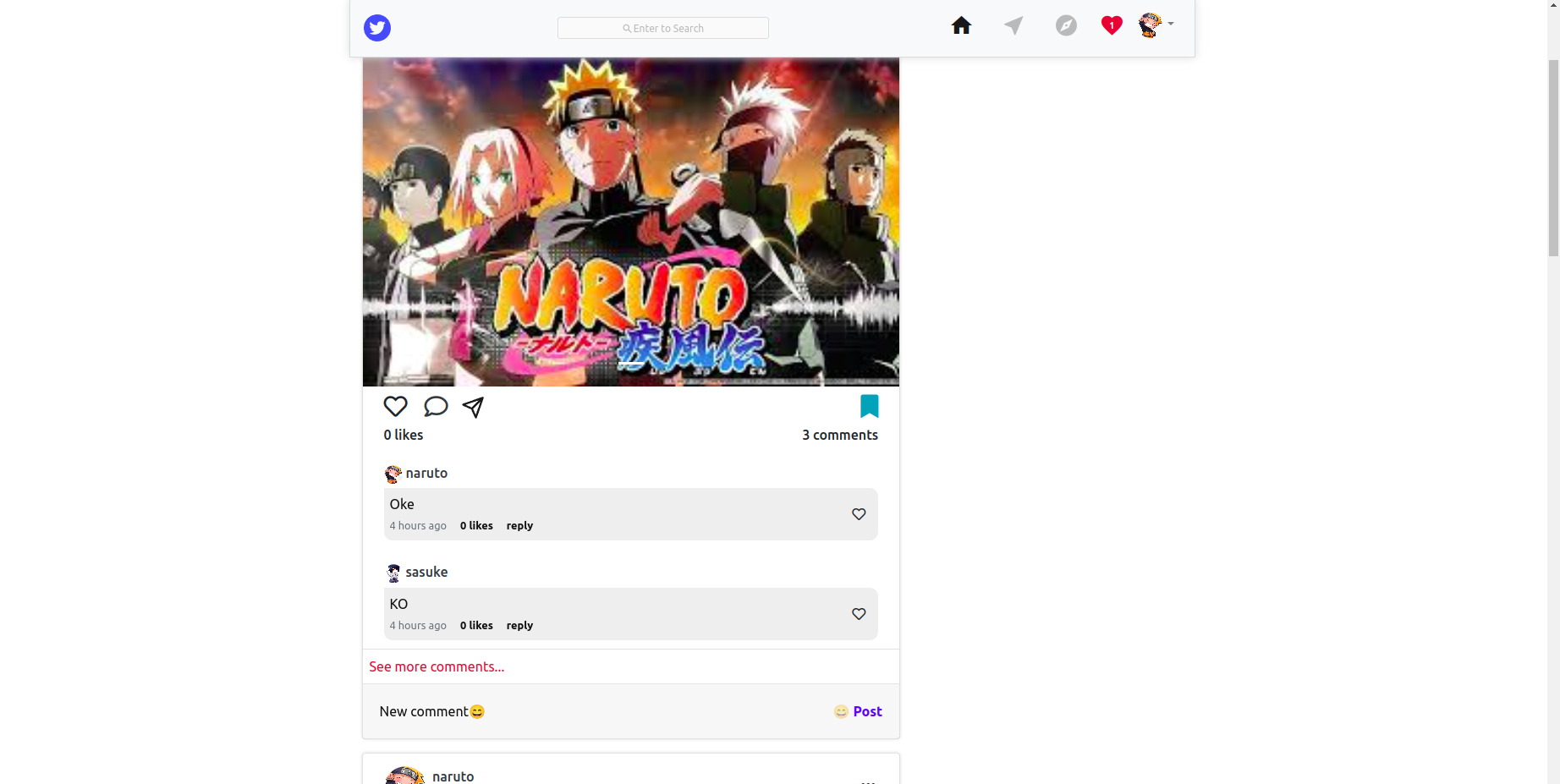Click the naruto avatar beside the Oke comment
The height and width of the screenshot is (784, 1560).
pyautogui.click(x=393, y=474)
